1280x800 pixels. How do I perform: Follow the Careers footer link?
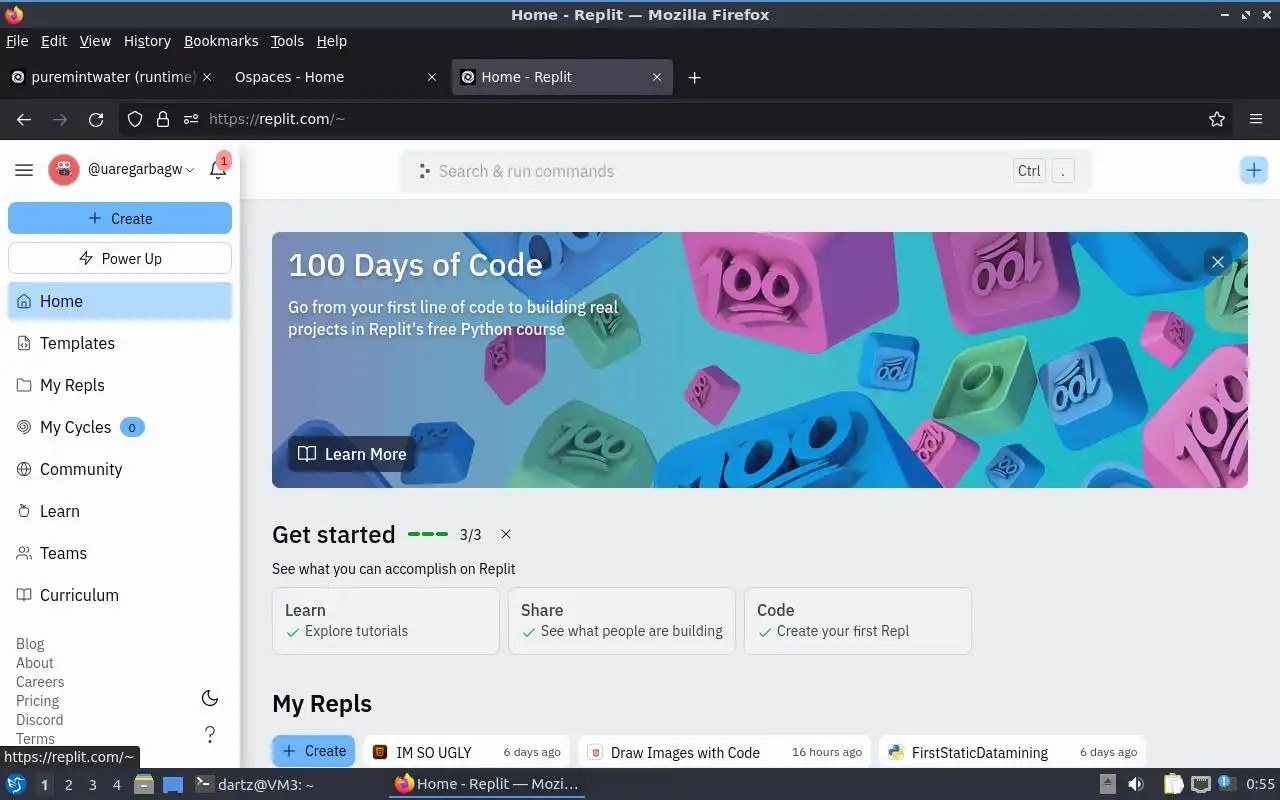point(40,682)
